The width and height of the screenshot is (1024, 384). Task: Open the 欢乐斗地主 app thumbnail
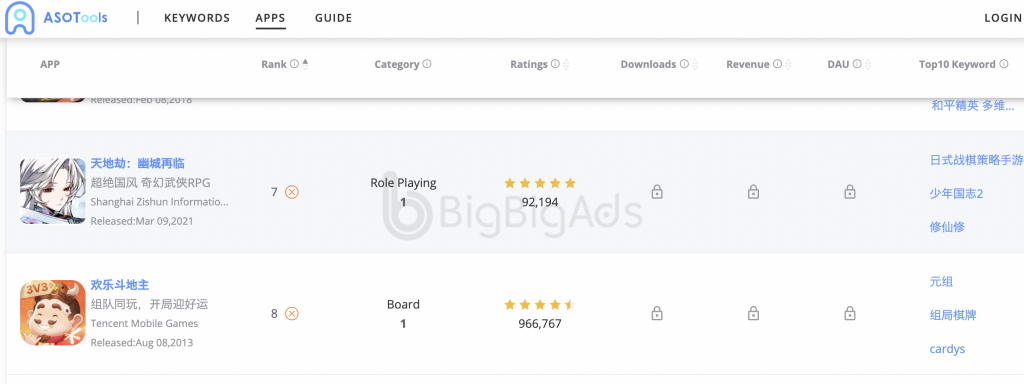52,313
